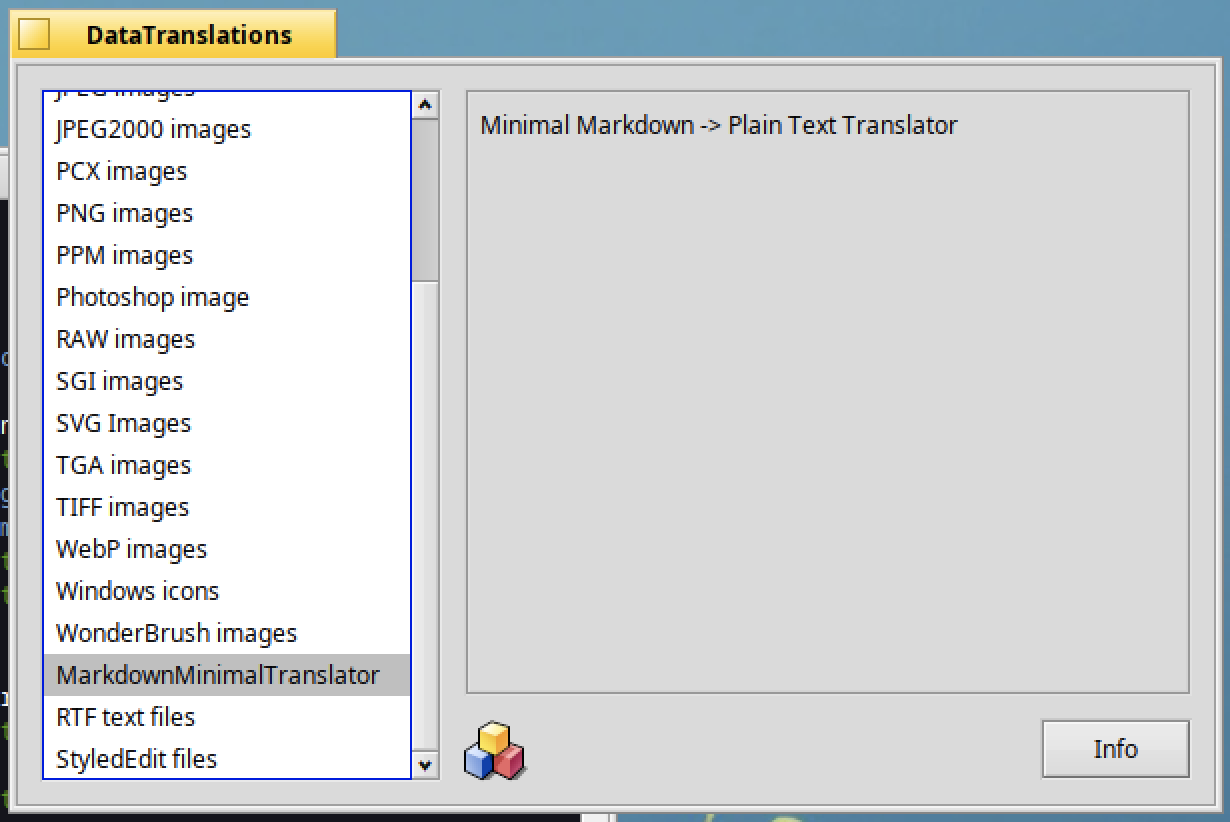The image size is (1230, 822).
Task: Select the RTF text files entry
Action: pyautogui.click(x=125, y=718)
